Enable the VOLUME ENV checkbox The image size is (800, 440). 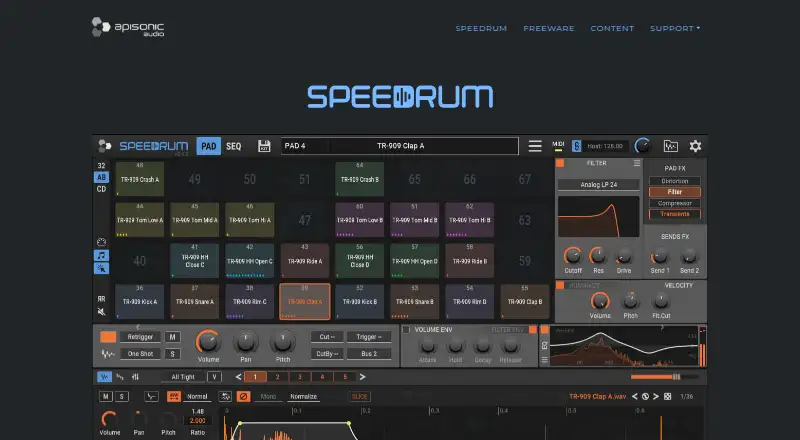tap(406, 330)
